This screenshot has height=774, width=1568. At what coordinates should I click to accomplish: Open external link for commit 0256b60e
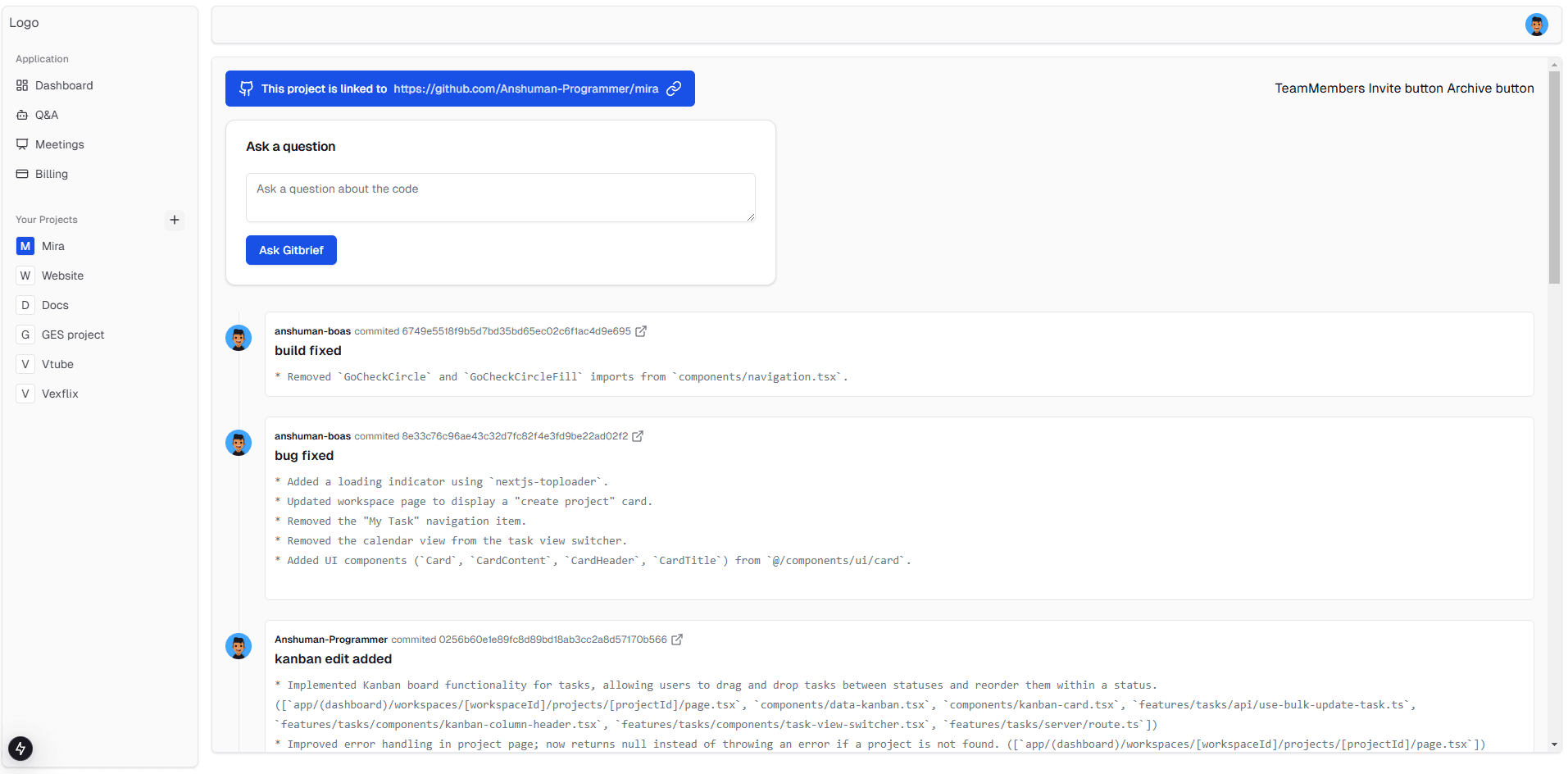(677, 640)
